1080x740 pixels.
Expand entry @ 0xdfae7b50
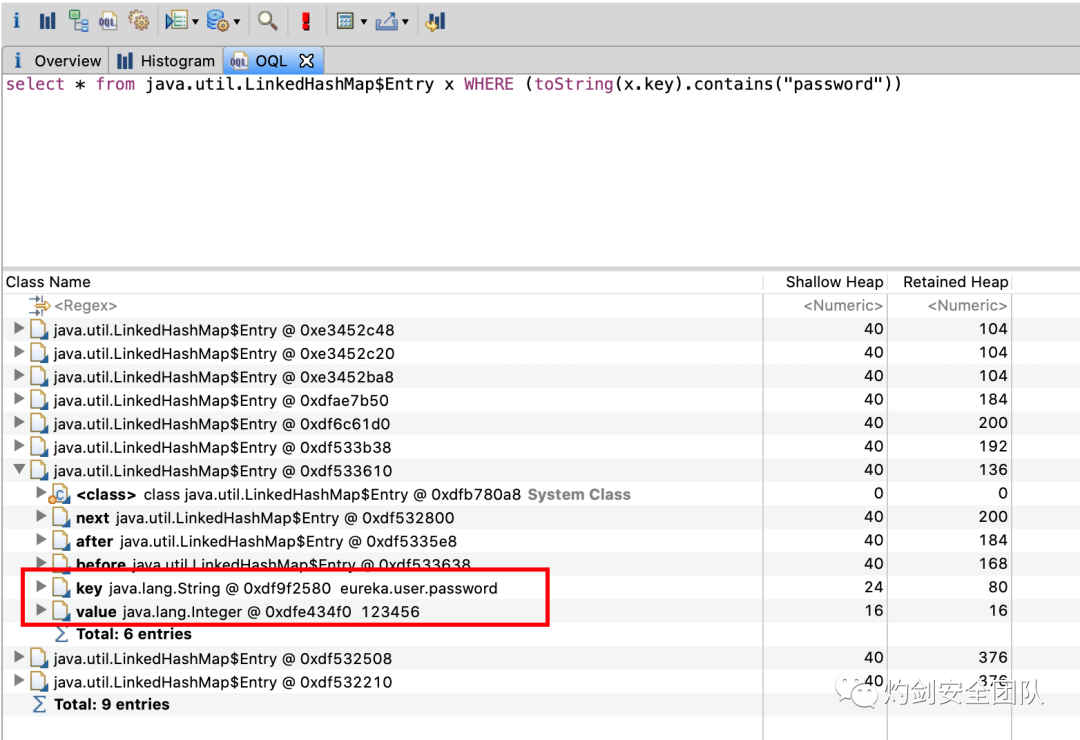click(x=19, y=399)
